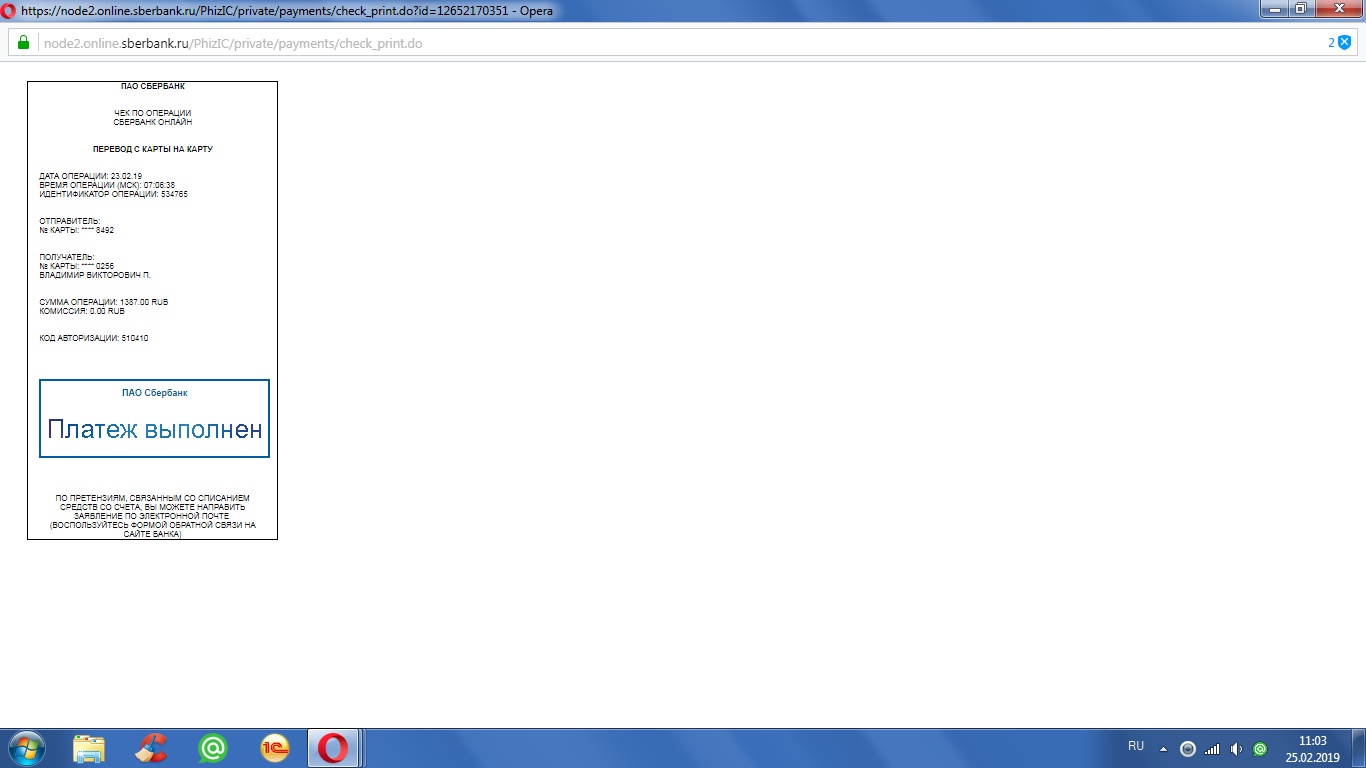Screen dimensions: 1366x768
Task: Maximize or restore the Opera window
Action: [1300, 8]
